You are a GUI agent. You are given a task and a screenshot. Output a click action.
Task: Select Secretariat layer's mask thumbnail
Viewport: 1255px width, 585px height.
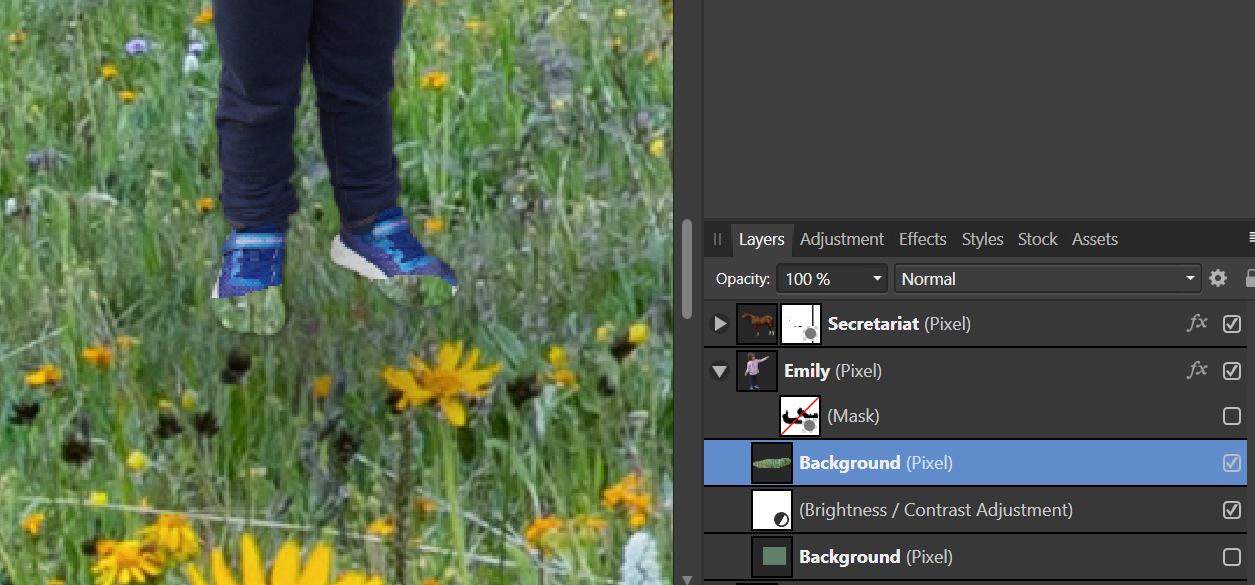(801, 324)
